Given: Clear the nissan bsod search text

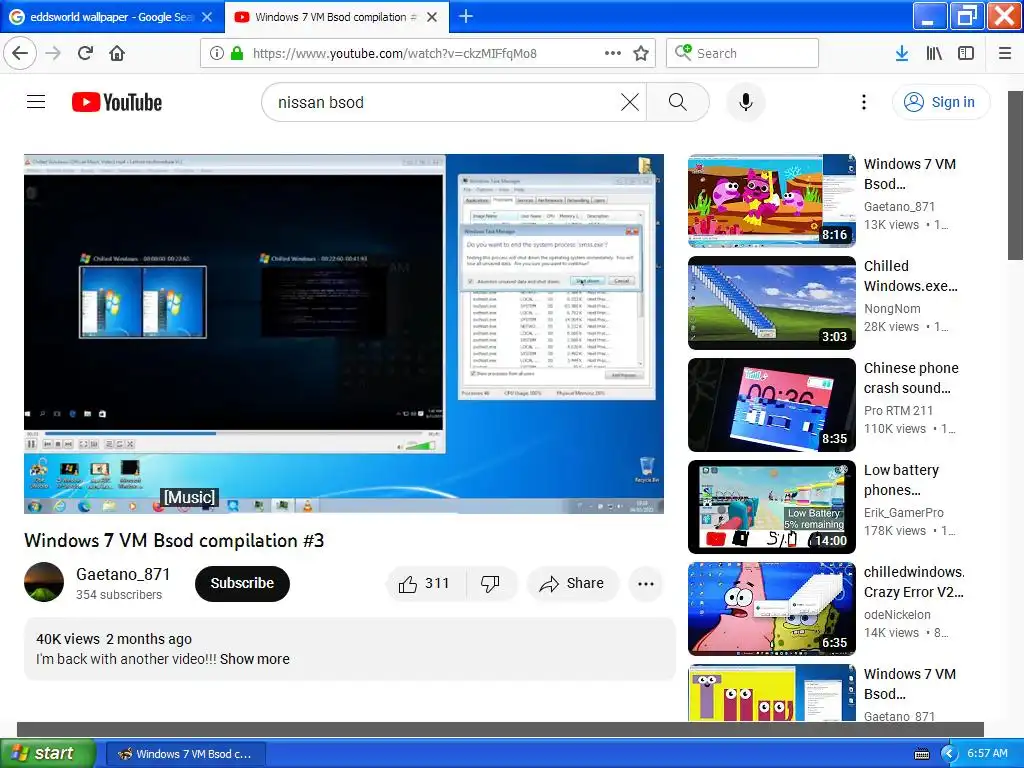Looking at the screenshot, I should [x=630, y=102].
